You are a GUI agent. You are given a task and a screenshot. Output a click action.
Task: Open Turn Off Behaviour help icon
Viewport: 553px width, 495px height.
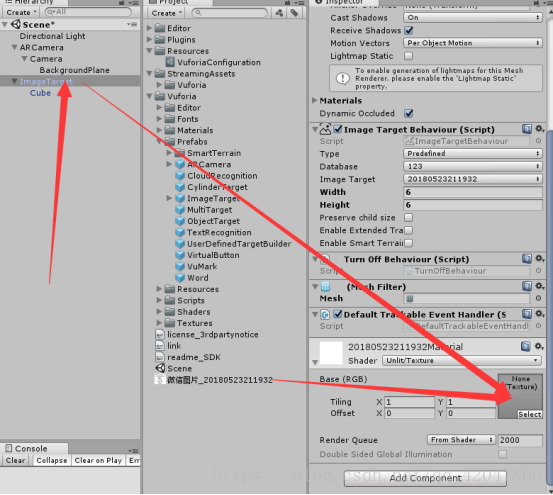point(527,259)
